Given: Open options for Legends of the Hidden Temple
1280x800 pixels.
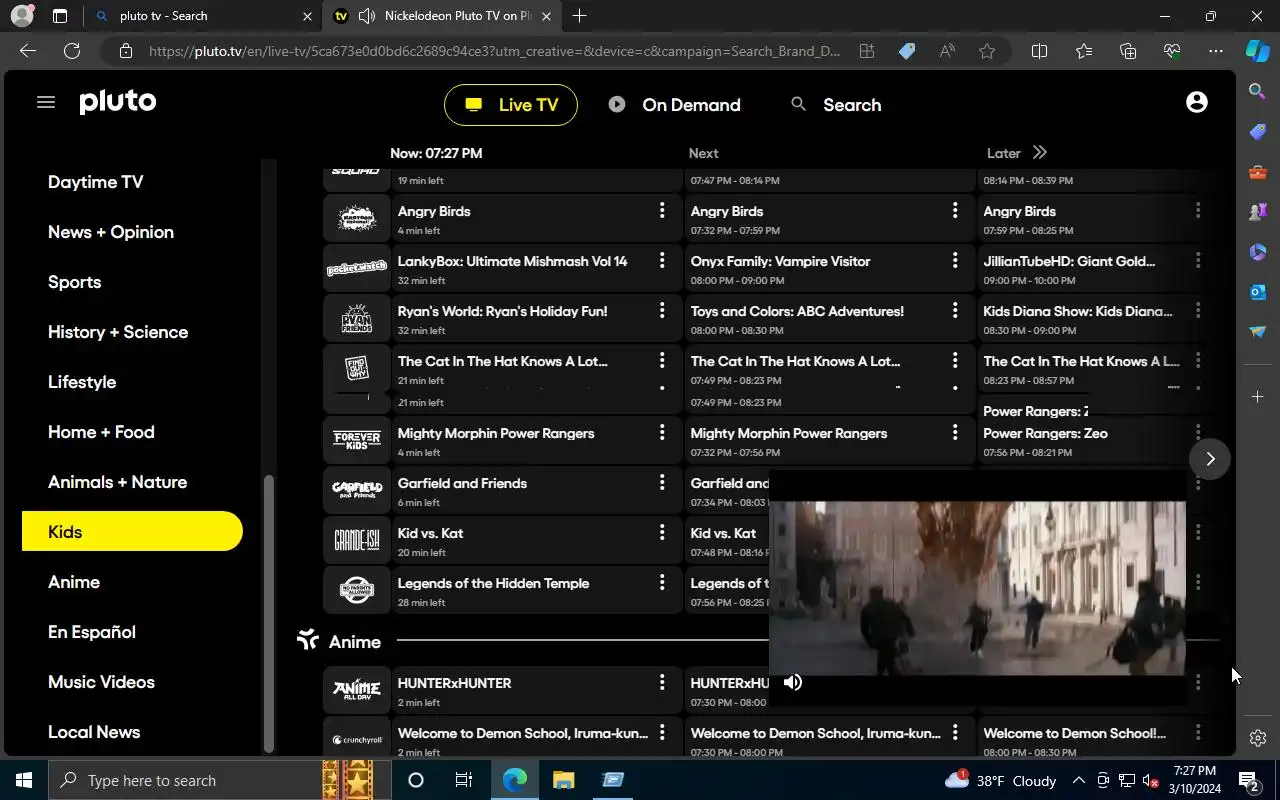Looking at the screenshot, I should point(661,582).
